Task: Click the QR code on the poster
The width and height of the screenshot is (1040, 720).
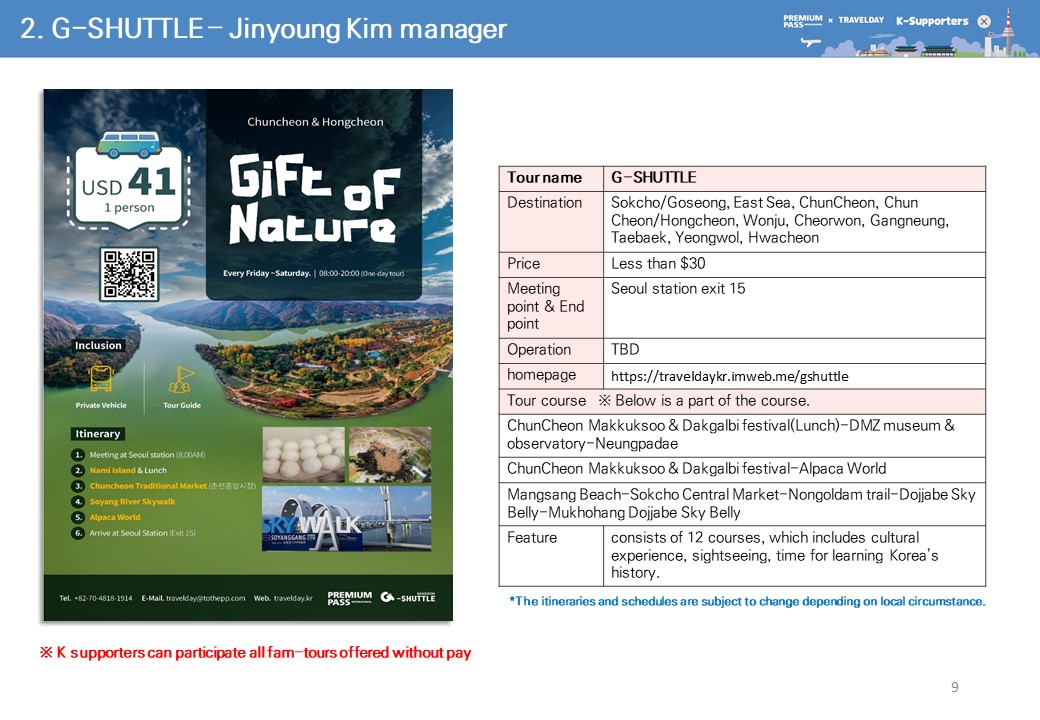Action: point(129,274)
